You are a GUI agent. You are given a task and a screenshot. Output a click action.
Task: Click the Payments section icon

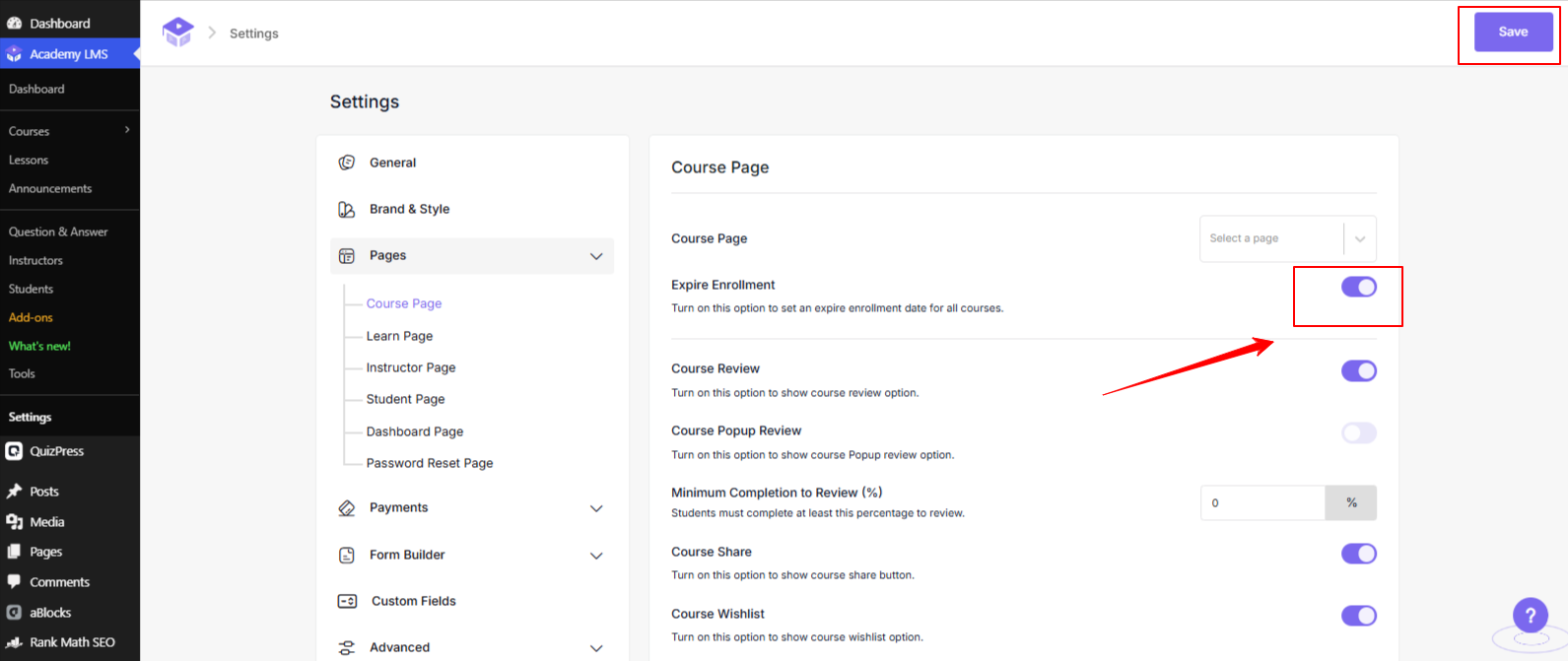click(x=347, y=508)
